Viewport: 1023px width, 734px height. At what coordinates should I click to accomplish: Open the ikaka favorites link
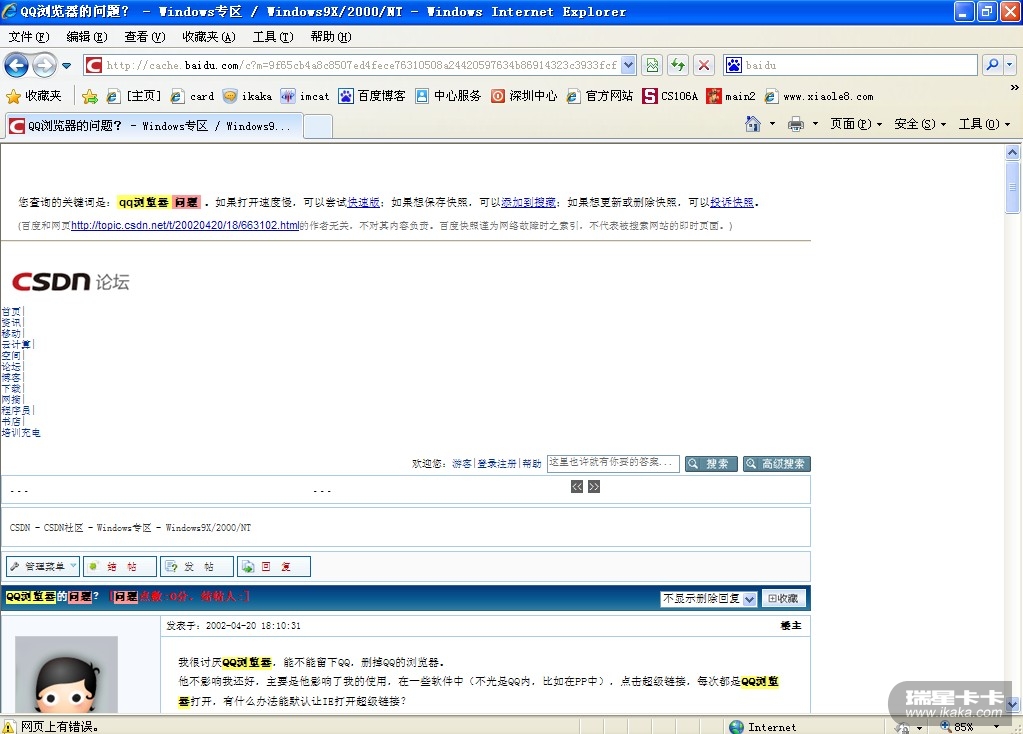coord(247,97)
